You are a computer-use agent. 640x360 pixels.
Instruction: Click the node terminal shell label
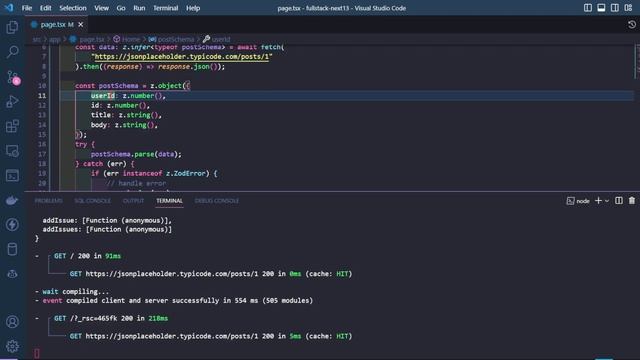(578, 201)
